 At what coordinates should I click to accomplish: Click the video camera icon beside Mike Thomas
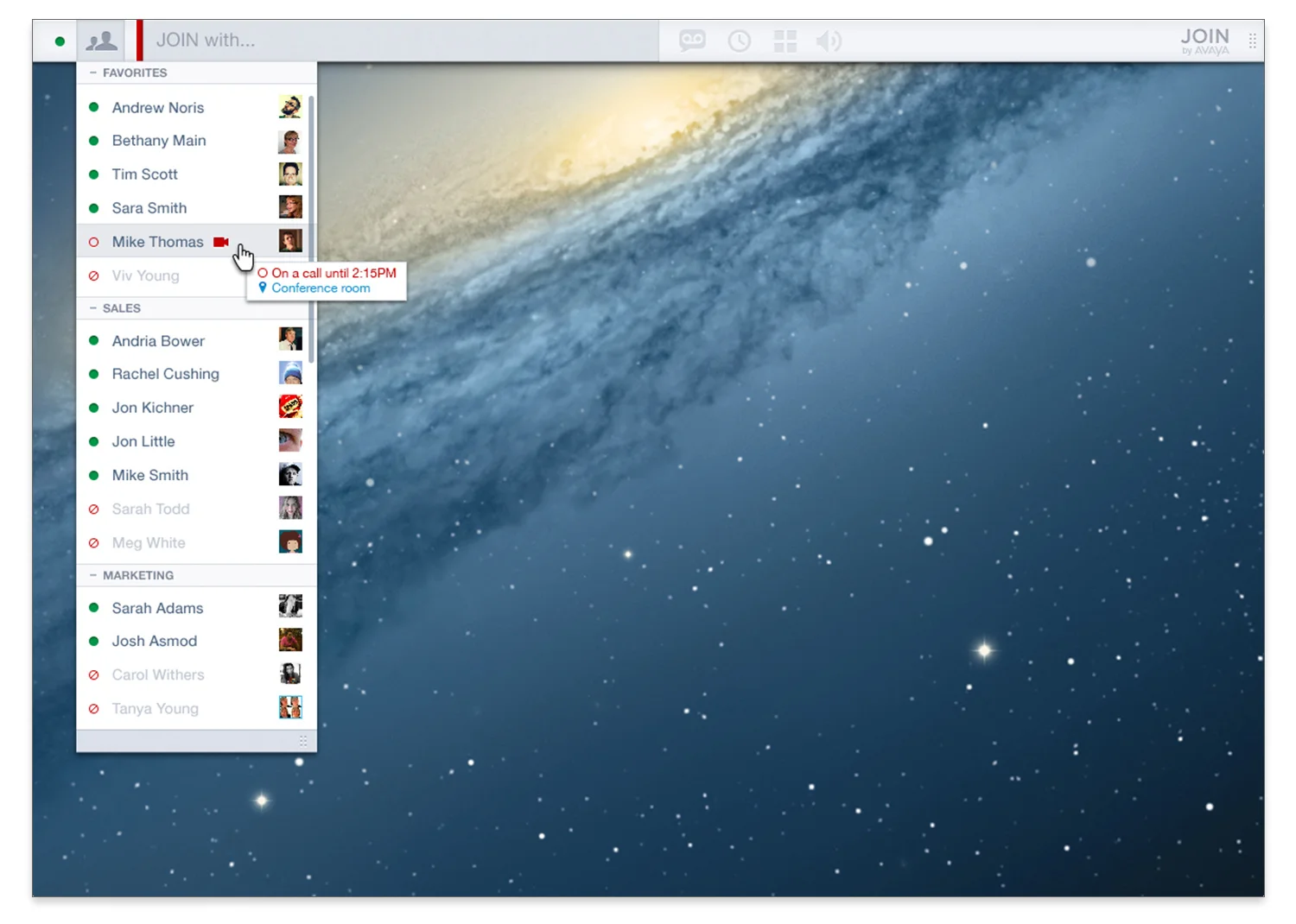(x=221, y=242)
